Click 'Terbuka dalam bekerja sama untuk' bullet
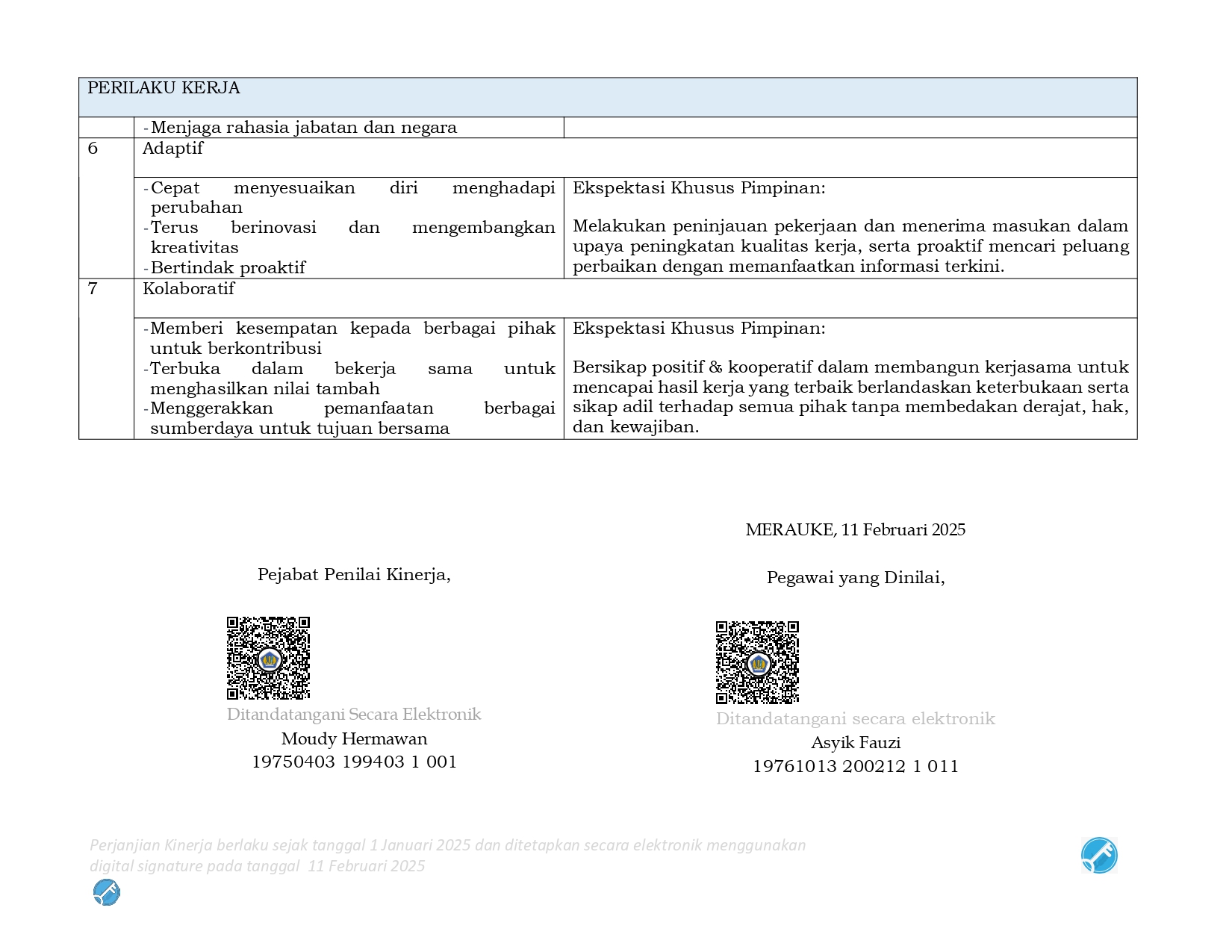1232x952 pixels. pyautogui.click(x=349, y=379)
